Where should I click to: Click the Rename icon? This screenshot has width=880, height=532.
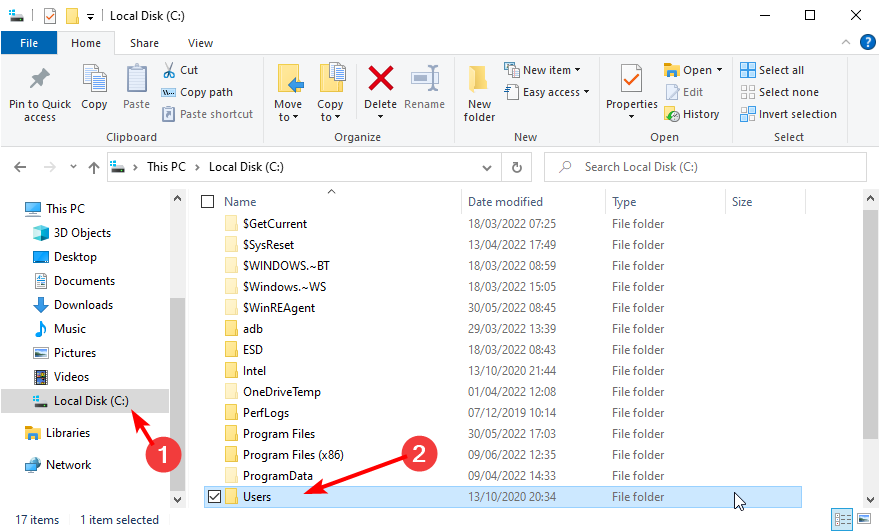click(424, 79)
